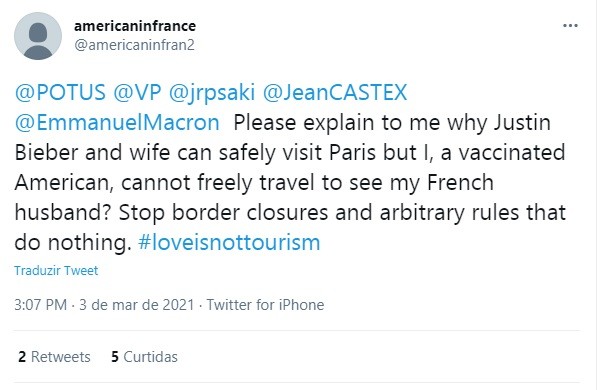605x390 pixels.
Task: Click the americaninfrance display name
Action: pos(135,26)
